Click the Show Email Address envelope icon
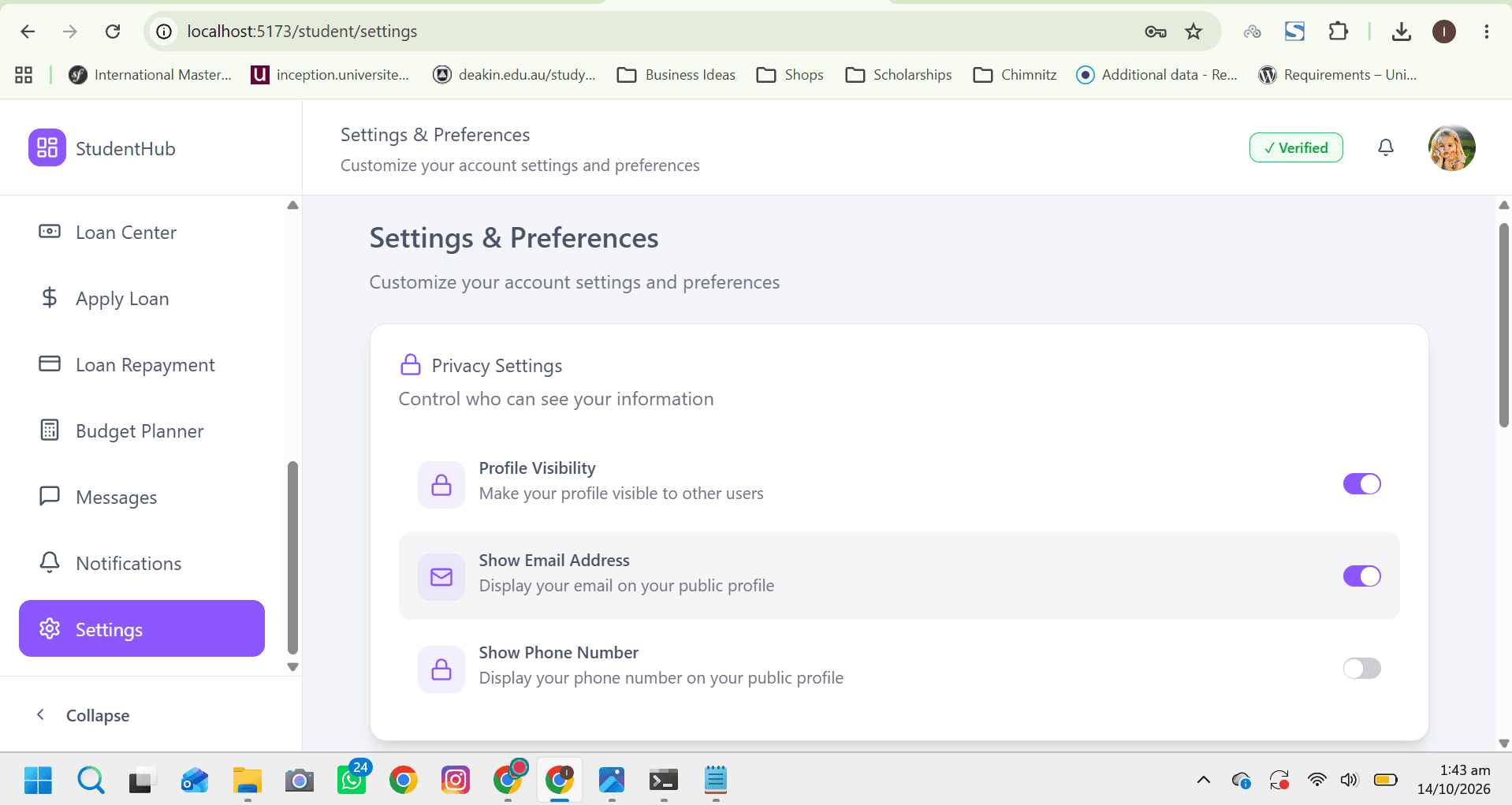This screenshot has height=805, width=1512. click(x=441, y=577)
